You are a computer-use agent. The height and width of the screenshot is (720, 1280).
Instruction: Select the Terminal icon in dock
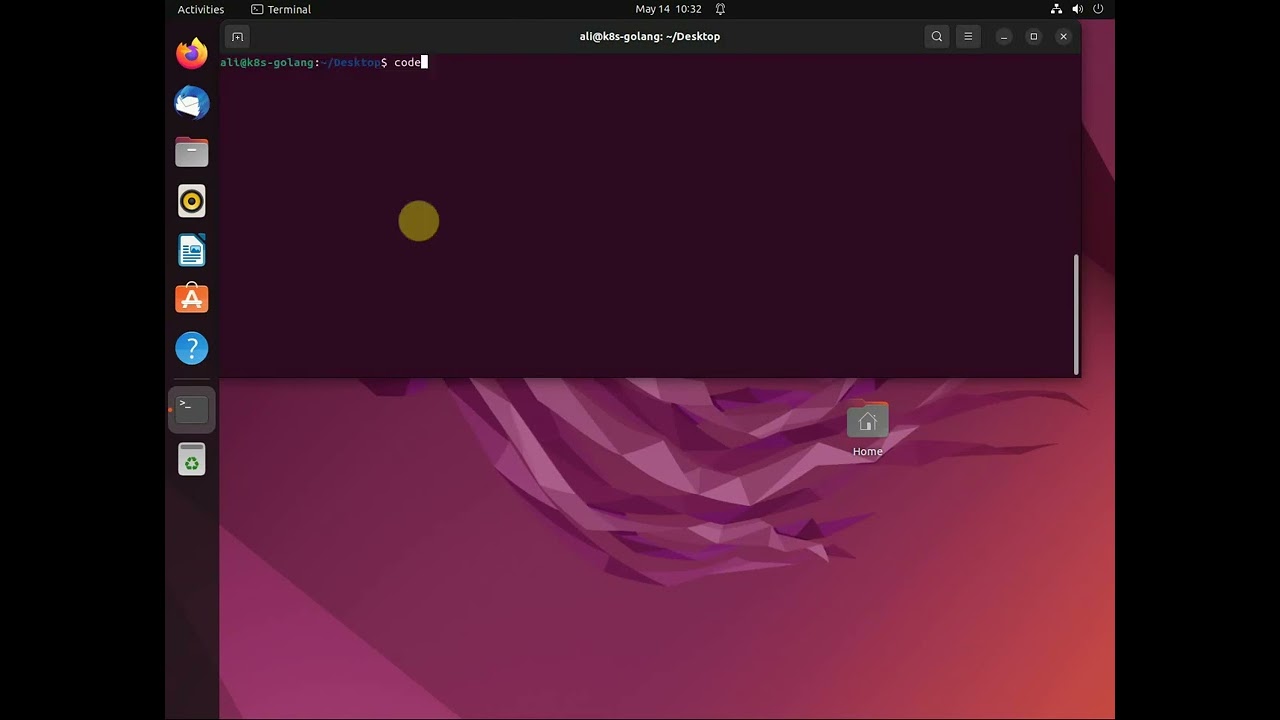pyautogui.click(x=191, y=409)
